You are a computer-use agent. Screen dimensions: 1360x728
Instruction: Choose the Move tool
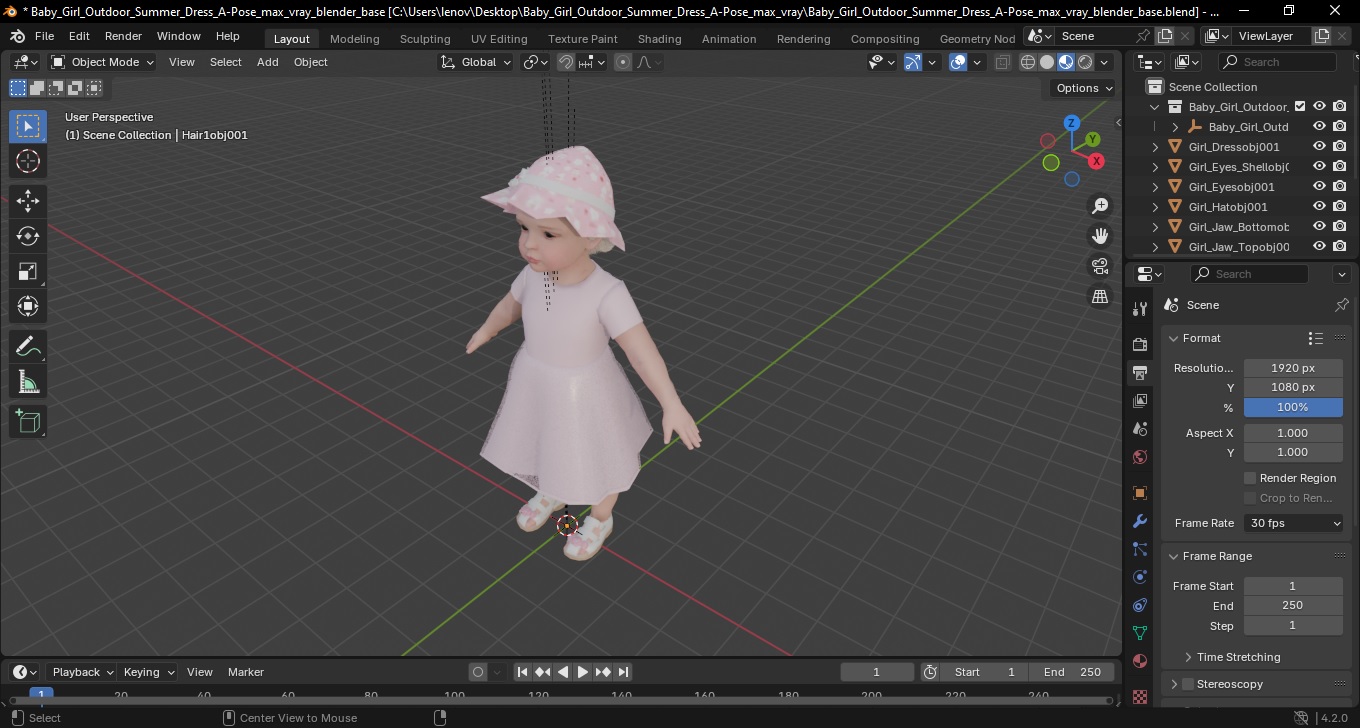pos(28,201)
